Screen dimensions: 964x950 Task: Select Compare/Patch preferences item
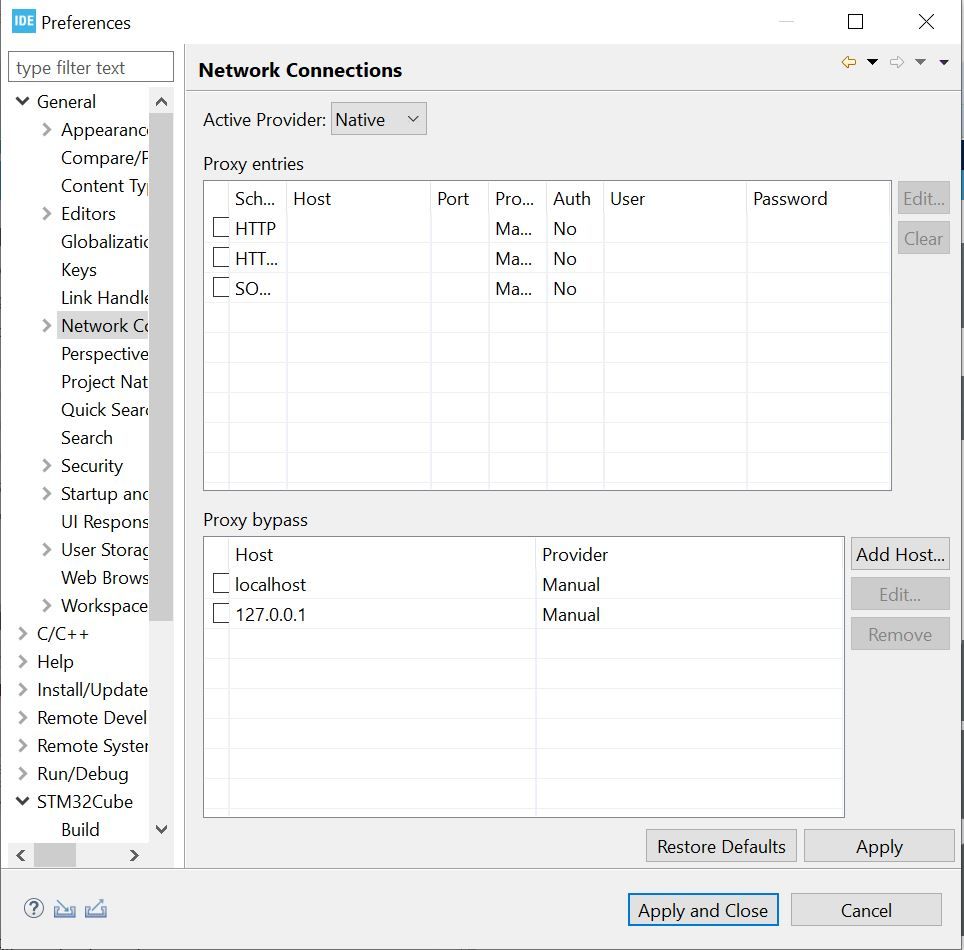[104, 158]
